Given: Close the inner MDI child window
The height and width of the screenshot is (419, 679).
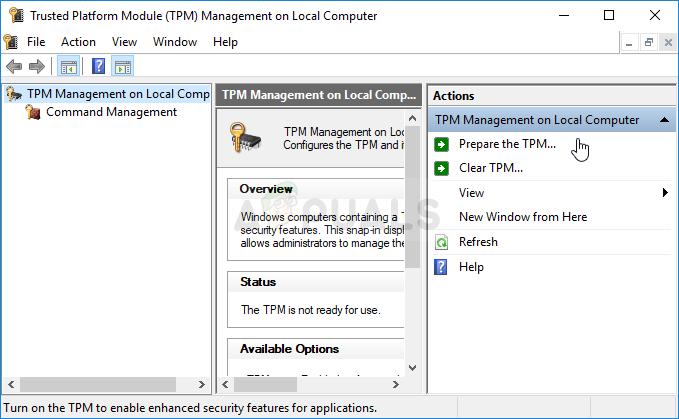Looking at the screenshot, I should 668,42.
